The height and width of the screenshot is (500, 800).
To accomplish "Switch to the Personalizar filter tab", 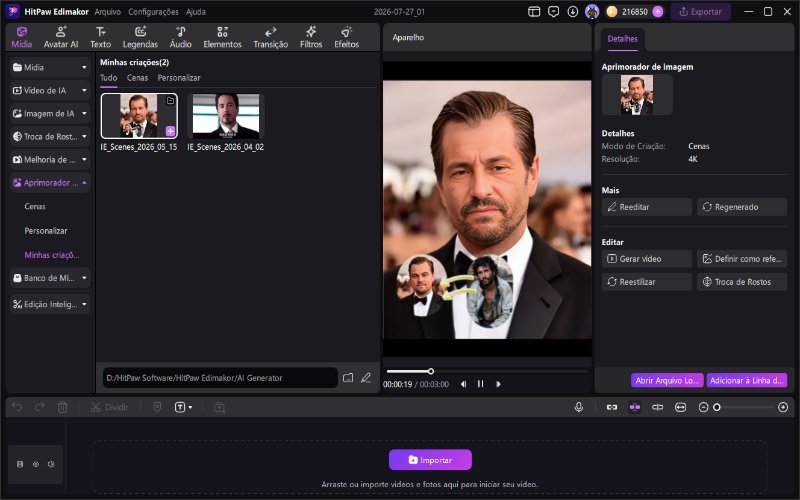I will point(179,78).
